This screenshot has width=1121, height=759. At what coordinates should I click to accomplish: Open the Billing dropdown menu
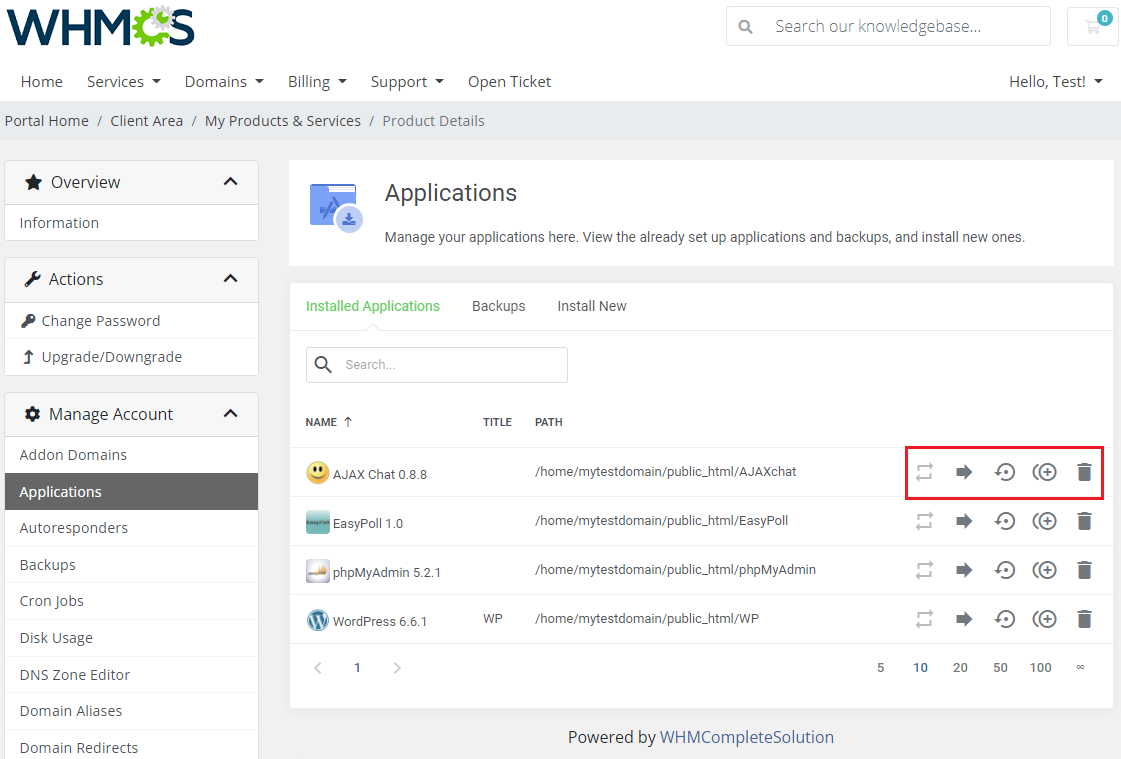(x=317, y=81)
